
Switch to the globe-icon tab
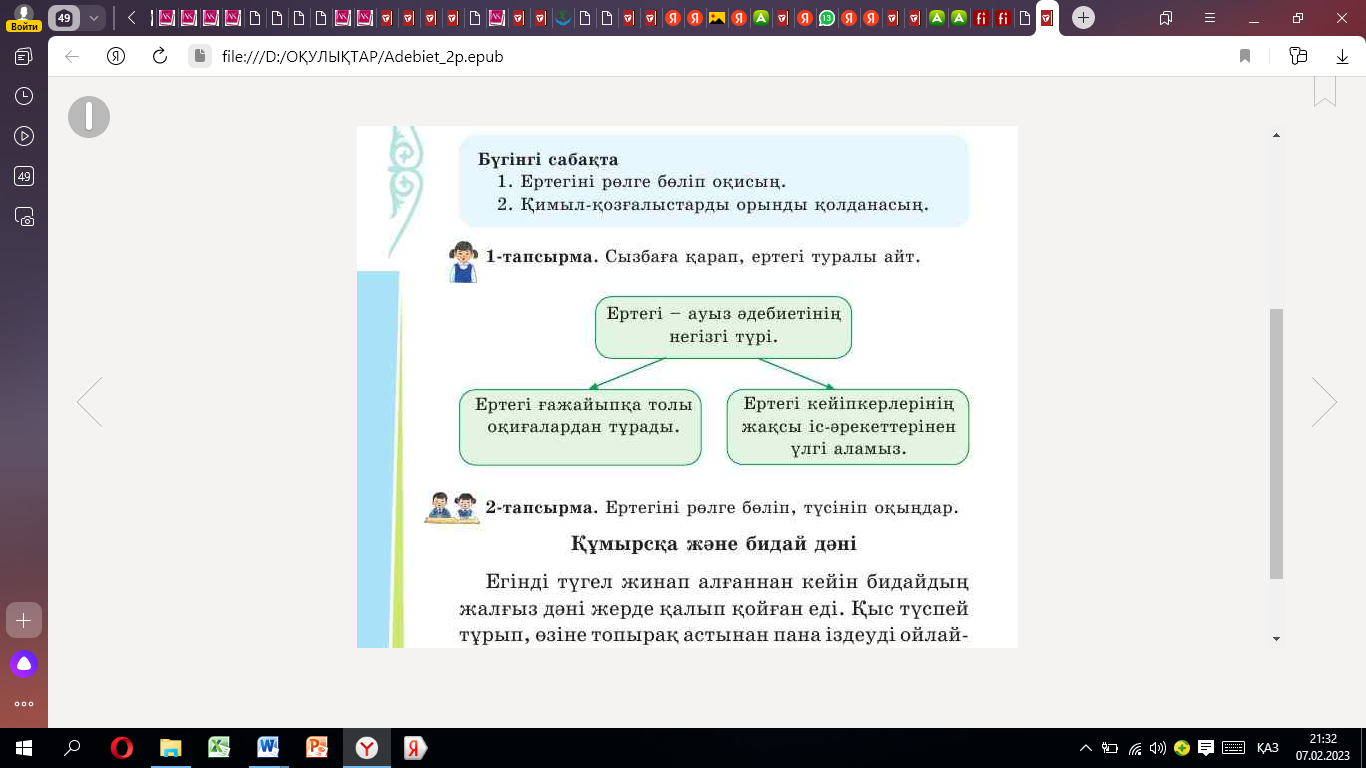(563, 18)
